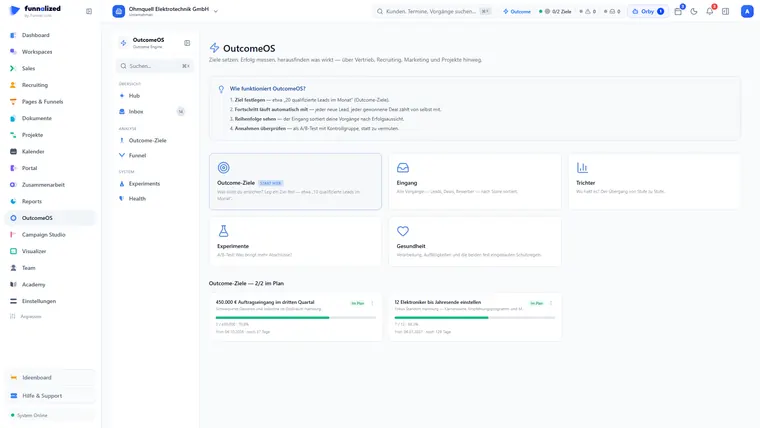Open the Eingang inbox tray card icon
The image size is (760, 428).
click(x=403, y=168)
